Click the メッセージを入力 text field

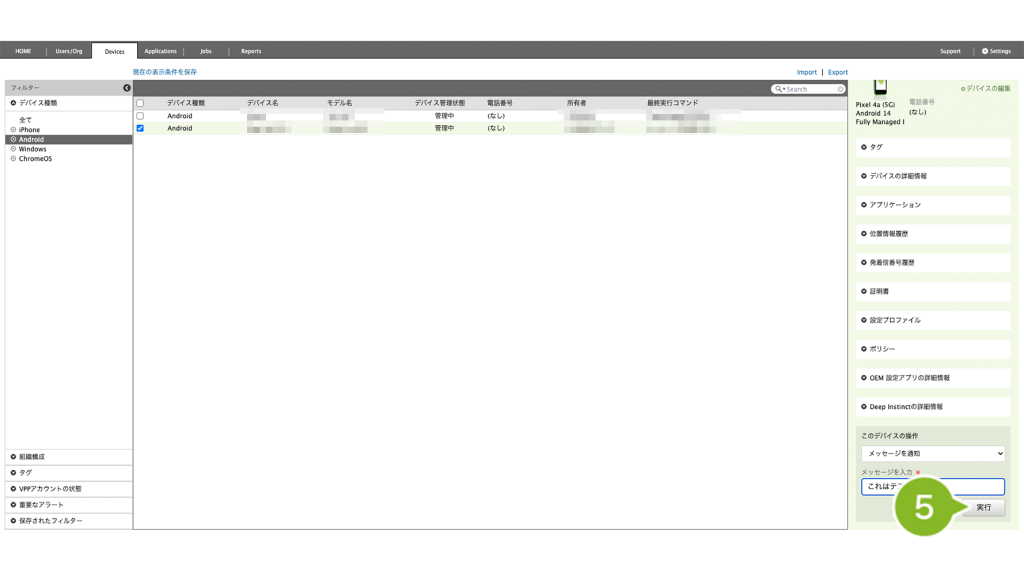coord(932,487)
